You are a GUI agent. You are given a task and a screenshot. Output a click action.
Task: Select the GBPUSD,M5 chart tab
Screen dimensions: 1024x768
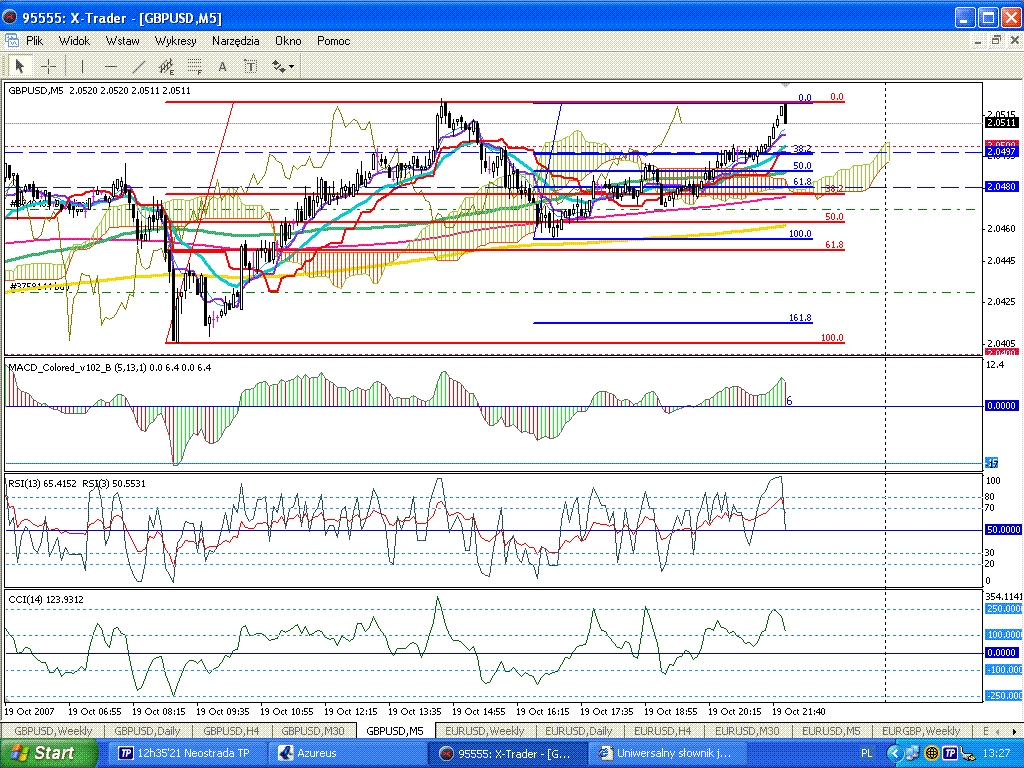click(x=395, y=731)
